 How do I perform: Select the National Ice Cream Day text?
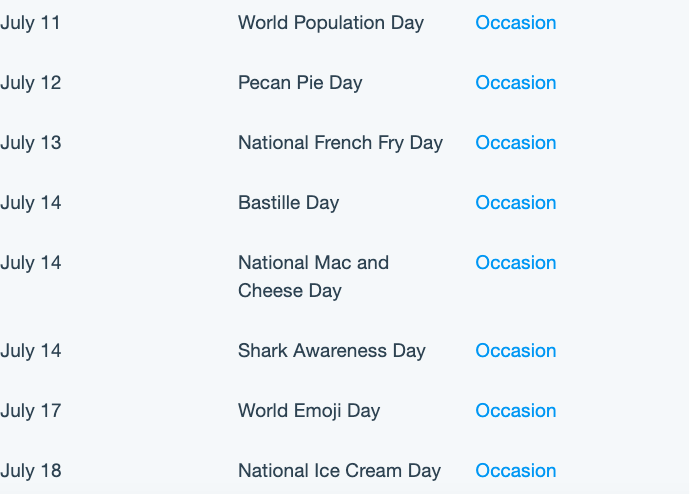[x=339, y=471]
